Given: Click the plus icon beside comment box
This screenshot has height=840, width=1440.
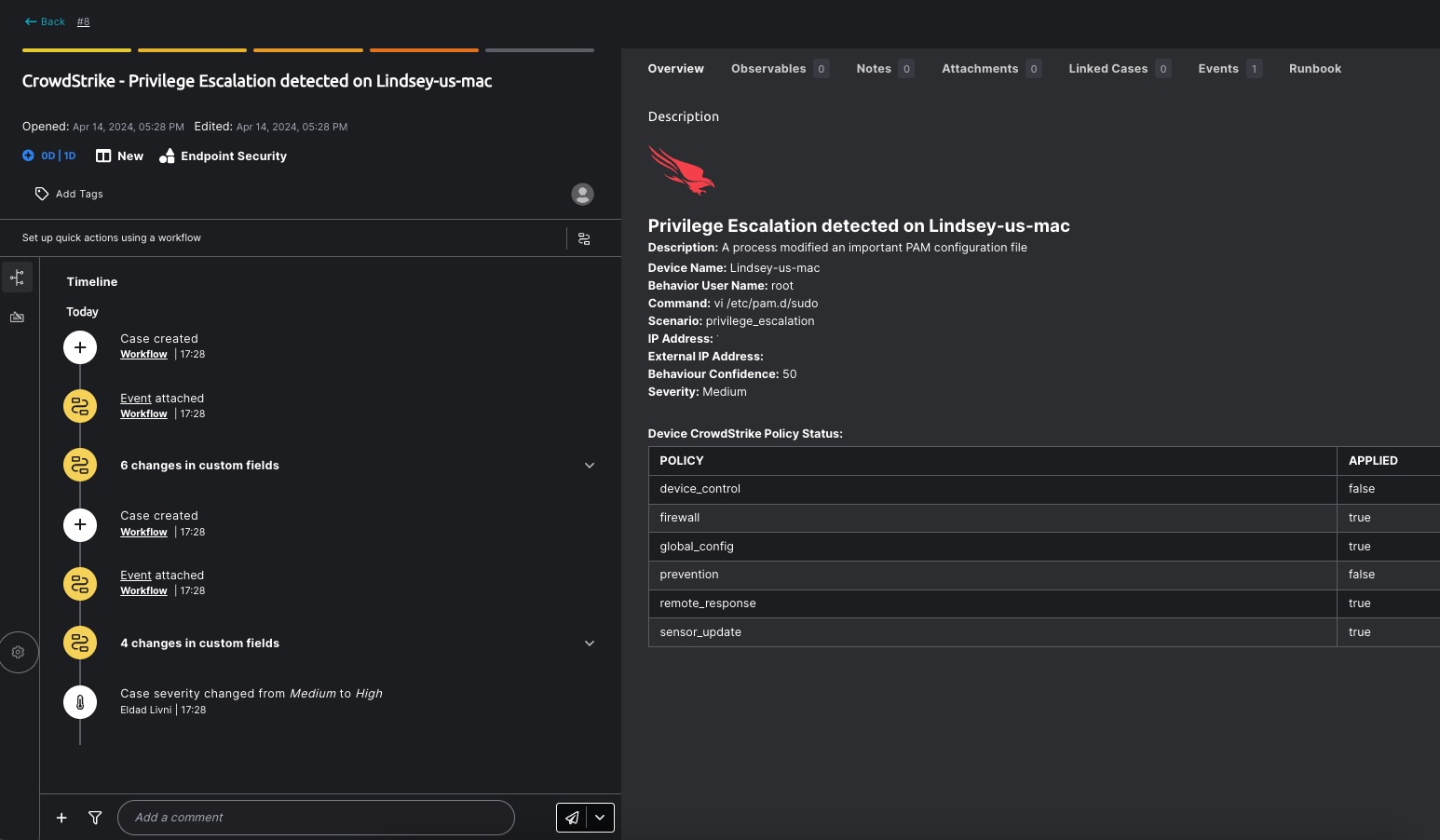Looking at the screenshot, I should tap(61, 818).
